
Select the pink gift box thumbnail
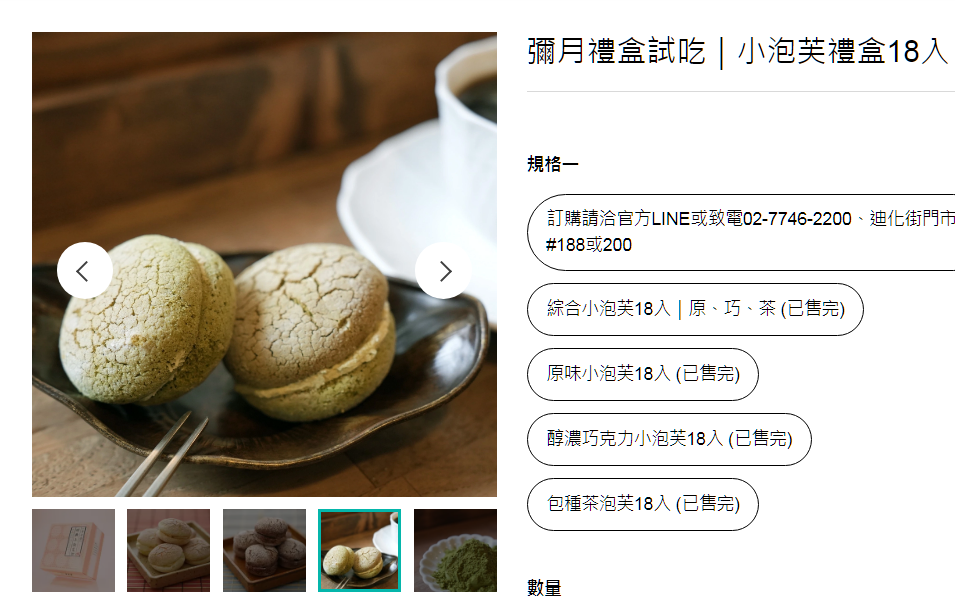coord(73,550)
